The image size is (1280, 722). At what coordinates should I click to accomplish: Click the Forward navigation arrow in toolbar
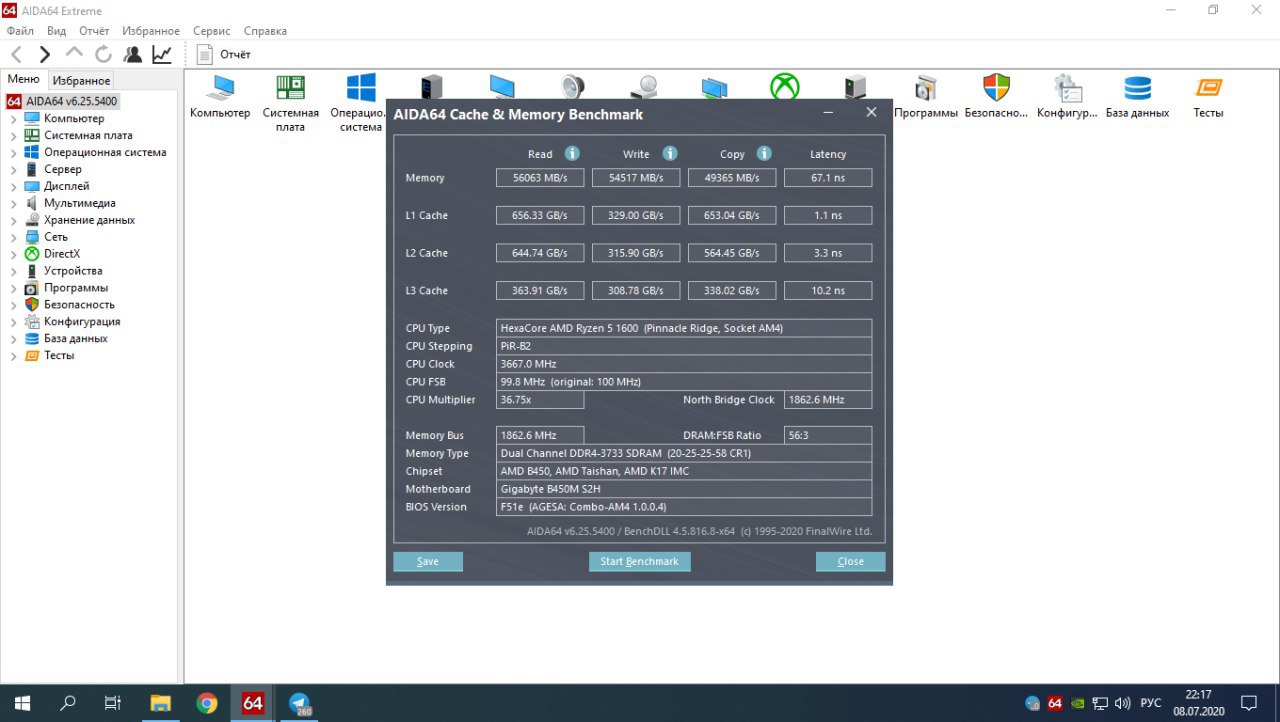(x=45, y=54)
